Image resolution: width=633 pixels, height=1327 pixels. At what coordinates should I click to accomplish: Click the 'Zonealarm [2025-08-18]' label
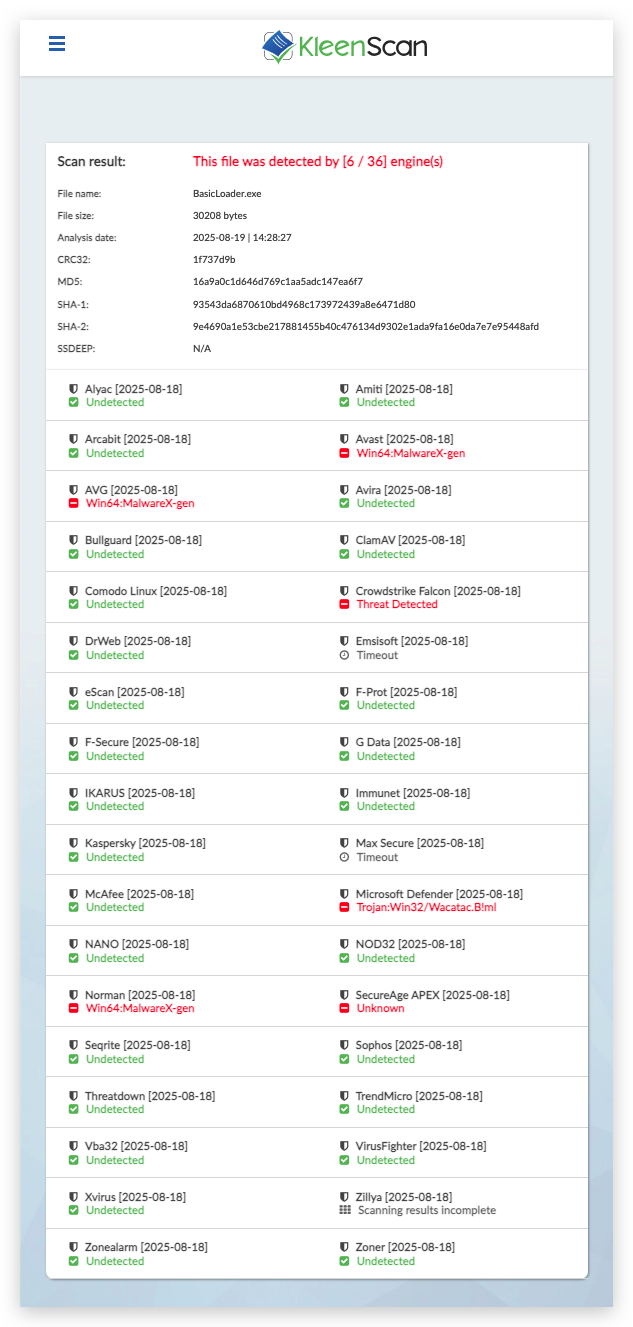click(147, 1247)
